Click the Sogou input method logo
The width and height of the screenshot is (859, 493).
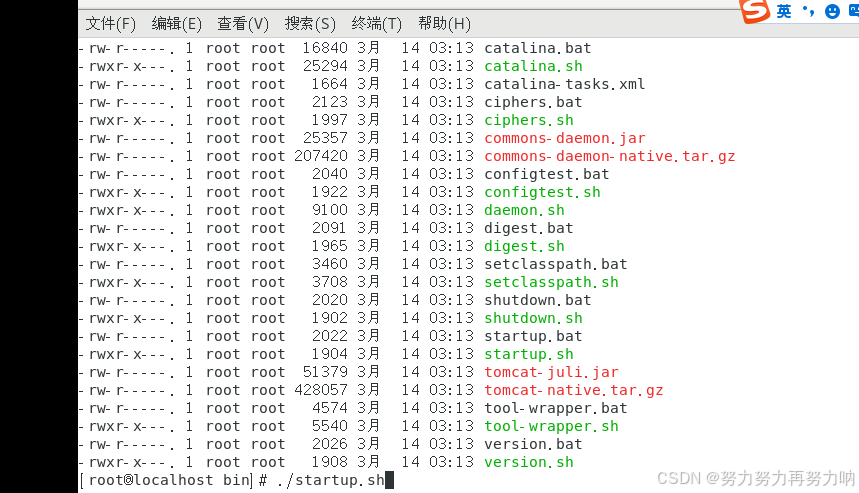coord(754,10)
